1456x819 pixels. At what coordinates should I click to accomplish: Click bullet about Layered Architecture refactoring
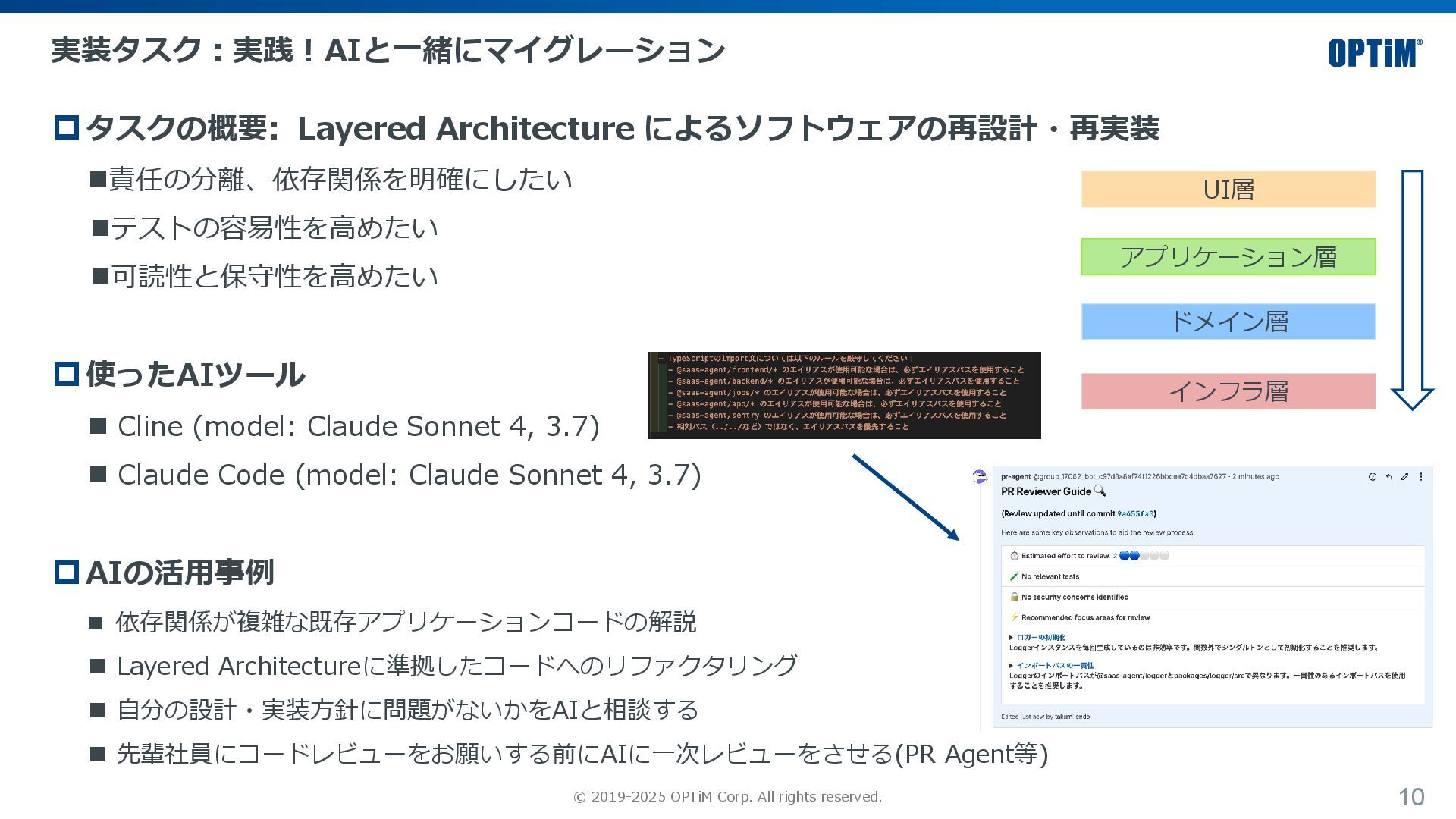tap(457, 667)
